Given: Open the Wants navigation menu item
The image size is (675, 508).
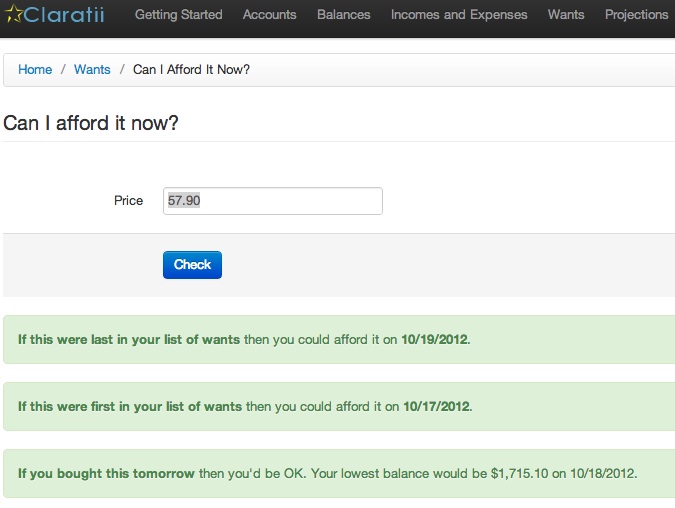Looking at the screenshot, I should (566, 15).
